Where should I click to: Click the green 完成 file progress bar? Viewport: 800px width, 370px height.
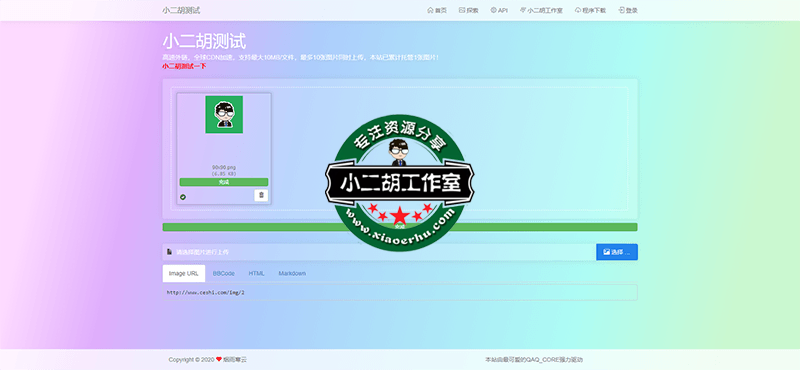[x=223, y=182]
